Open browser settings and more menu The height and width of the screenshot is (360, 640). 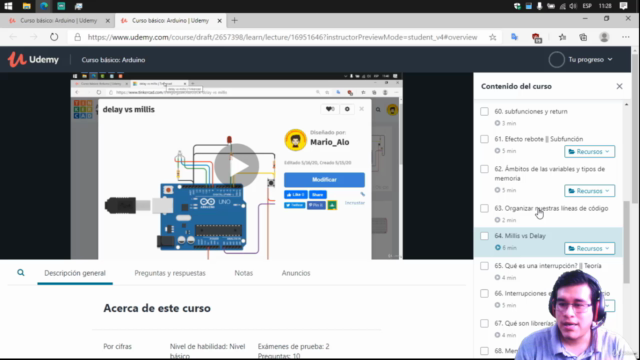click(625, 37)
